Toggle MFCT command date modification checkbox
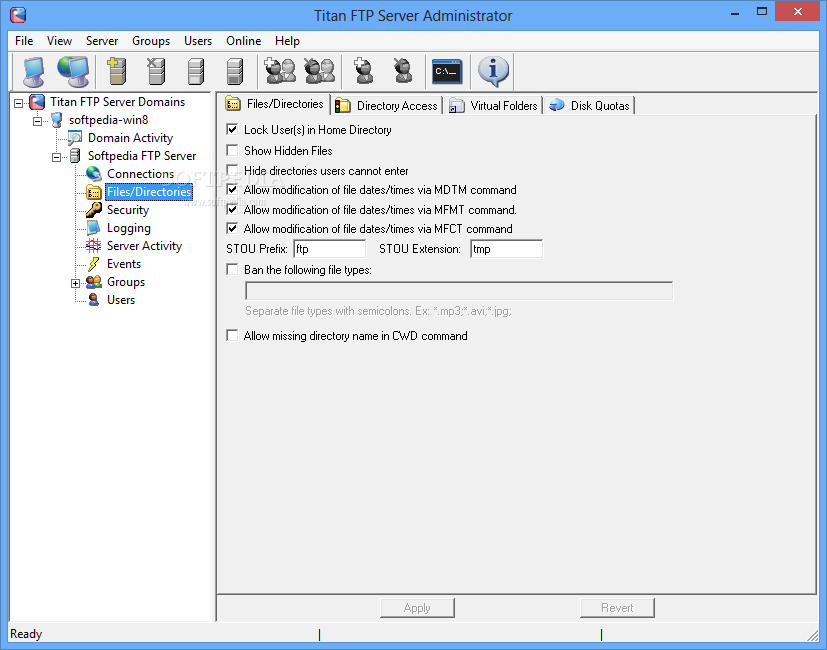This screenshot has width=827, height=650. [x=232, y=228]
